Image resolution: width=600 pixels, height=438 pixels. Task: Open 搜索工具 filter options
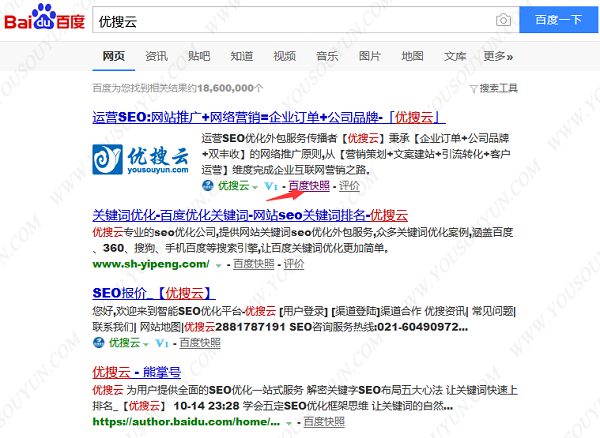[494, 88]
